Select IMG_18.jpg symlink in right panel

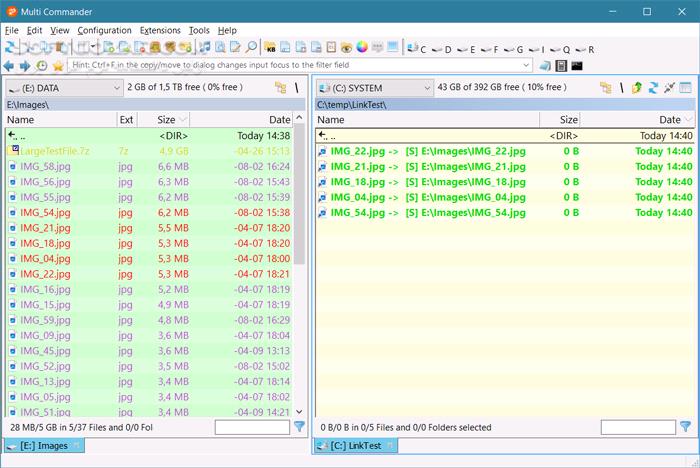pos(505,182)
